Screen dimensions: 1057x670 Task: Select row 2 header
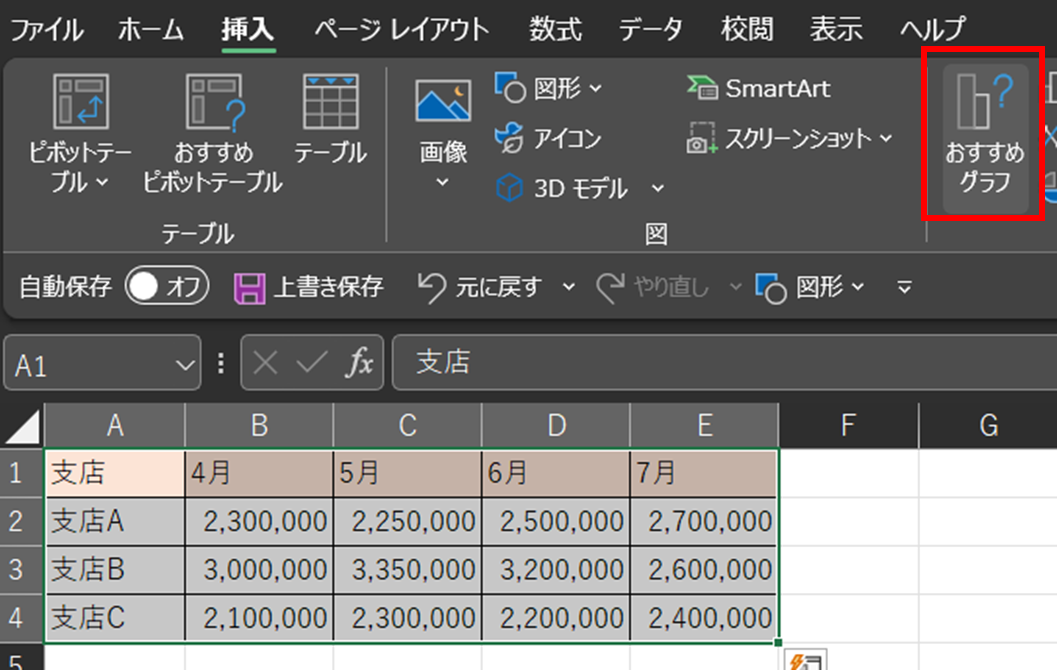[x=22, y=522]
